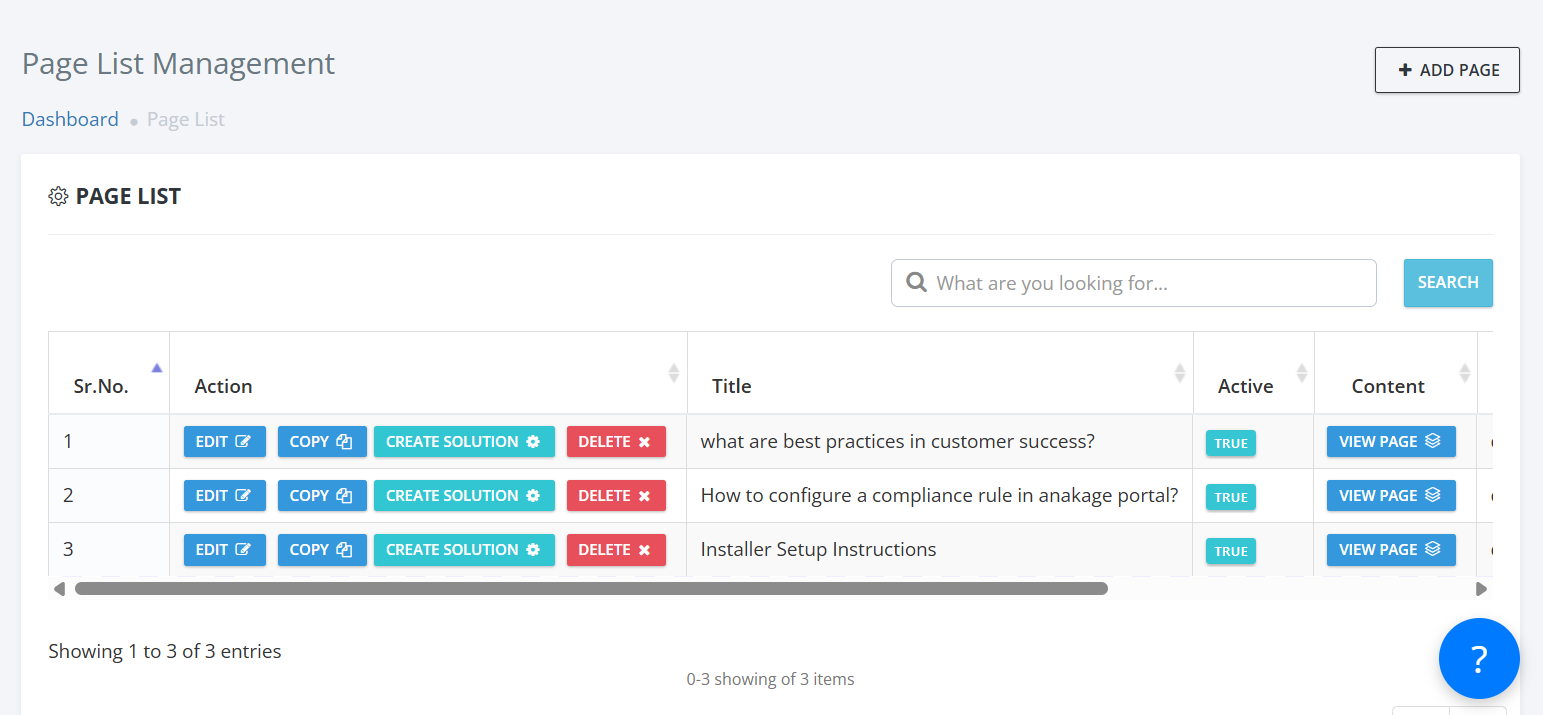
Task: Edit the compliance rule page in row 2
Action: [224, 496]
